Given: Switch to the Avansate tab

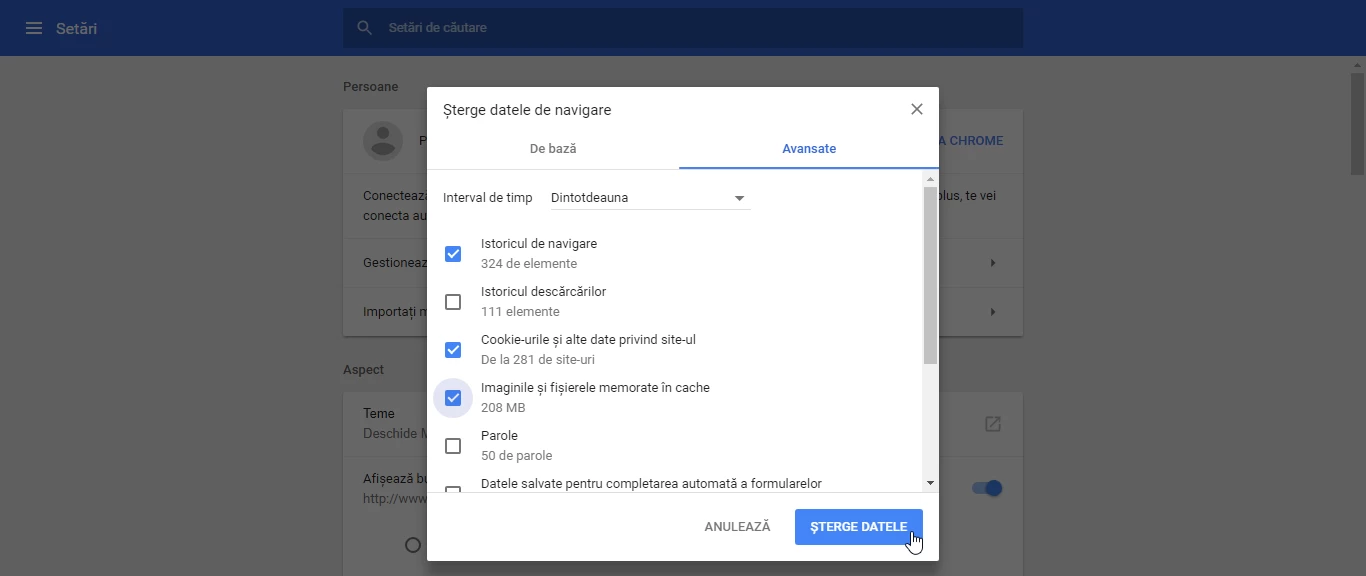Looking at the screenshot, I should pyautogui.click(x=810, y=148).
